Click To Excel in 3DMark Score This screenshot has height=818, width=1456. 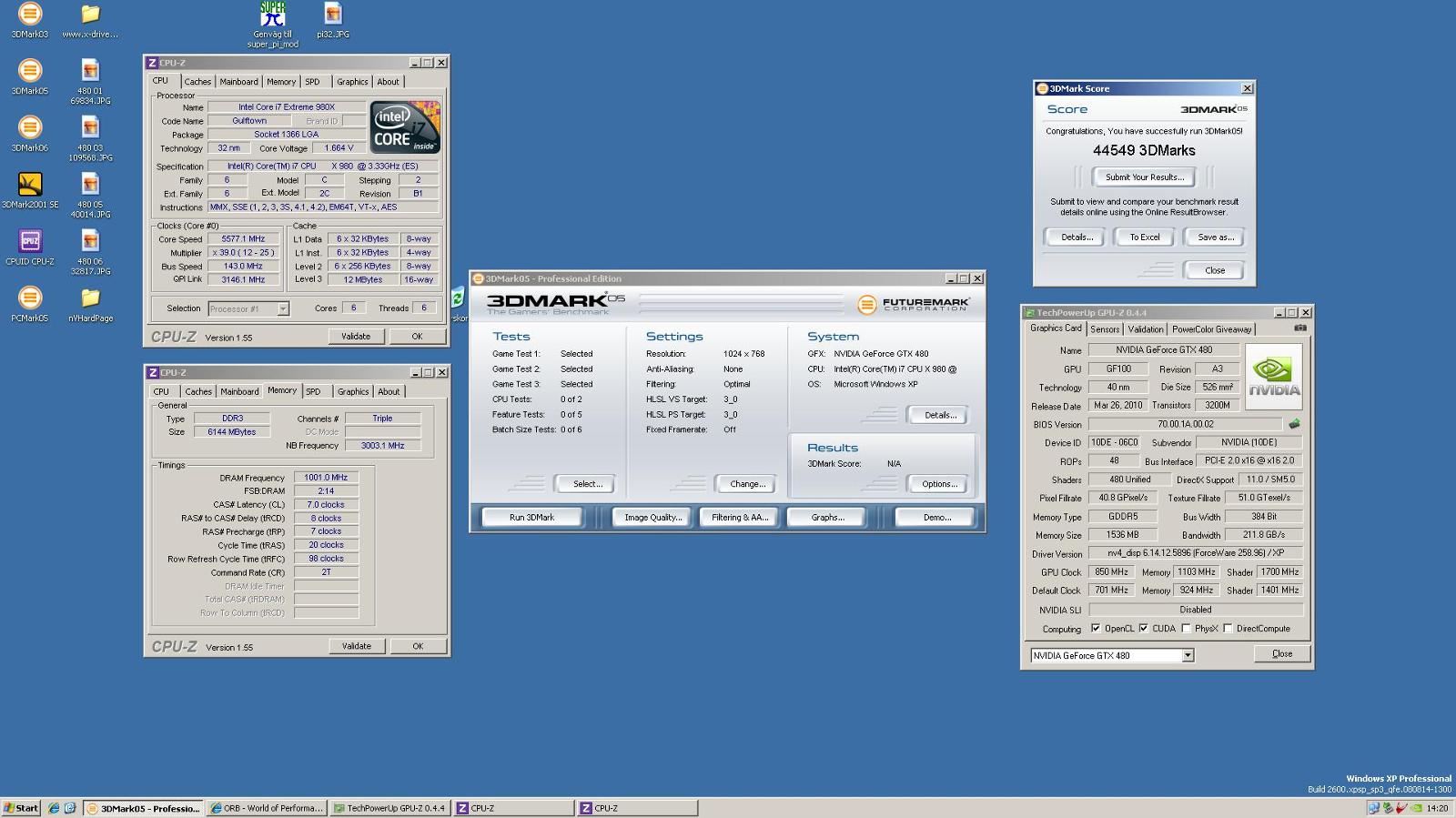click(x=1145, y=237)
